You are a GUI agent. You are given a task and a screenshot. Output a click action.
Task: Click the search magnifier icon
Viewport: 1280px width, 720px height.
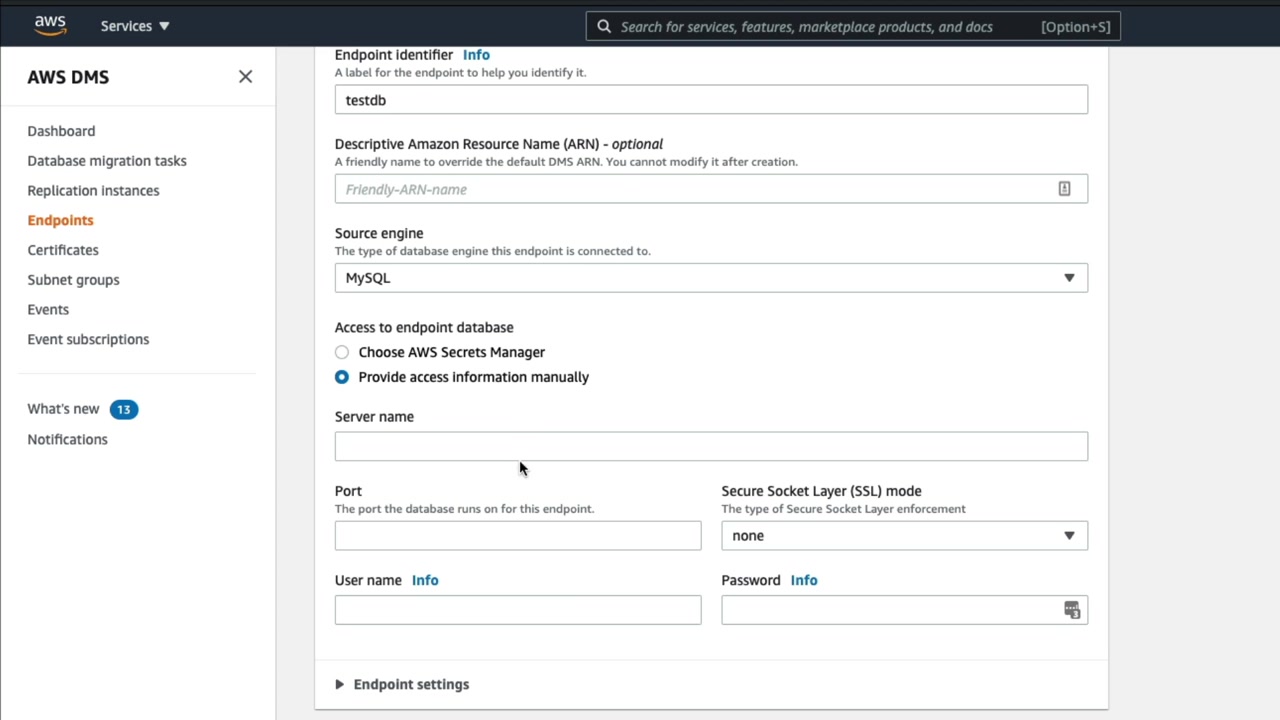tap(604, 27)
